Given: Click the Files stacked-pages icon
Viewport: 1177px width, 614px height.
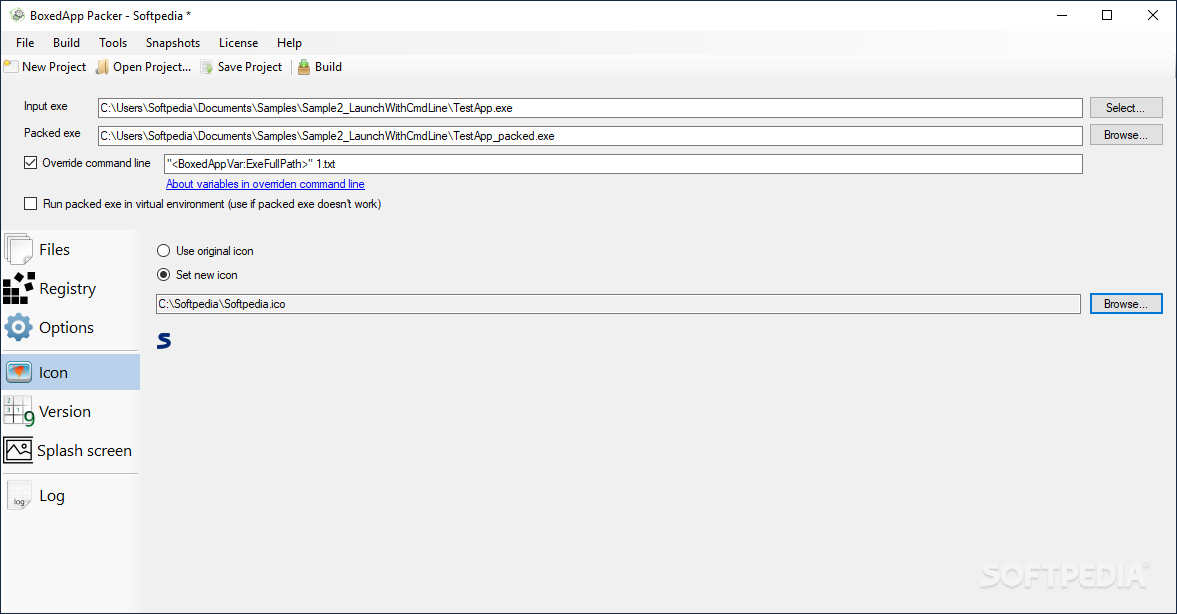Looking at the screenshot, I should pyautogui.click(x=18, y=249).
